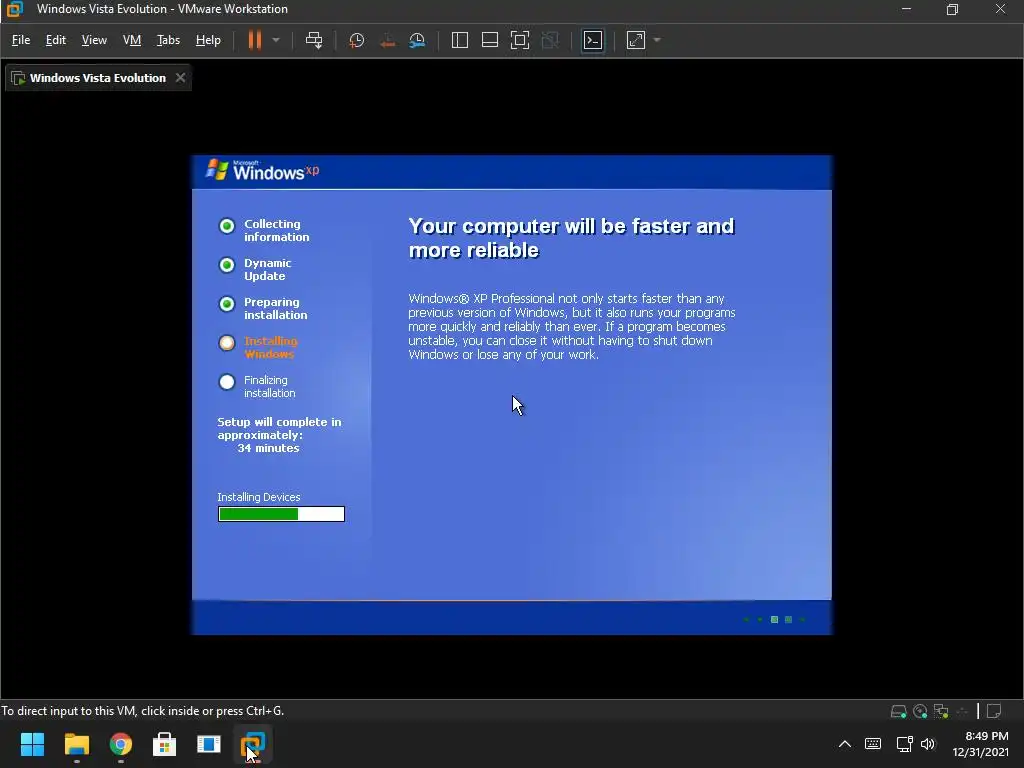Click the Installing Devices progress bar
This screenshot has width=1024, height=768.
[x=281, y=514]
